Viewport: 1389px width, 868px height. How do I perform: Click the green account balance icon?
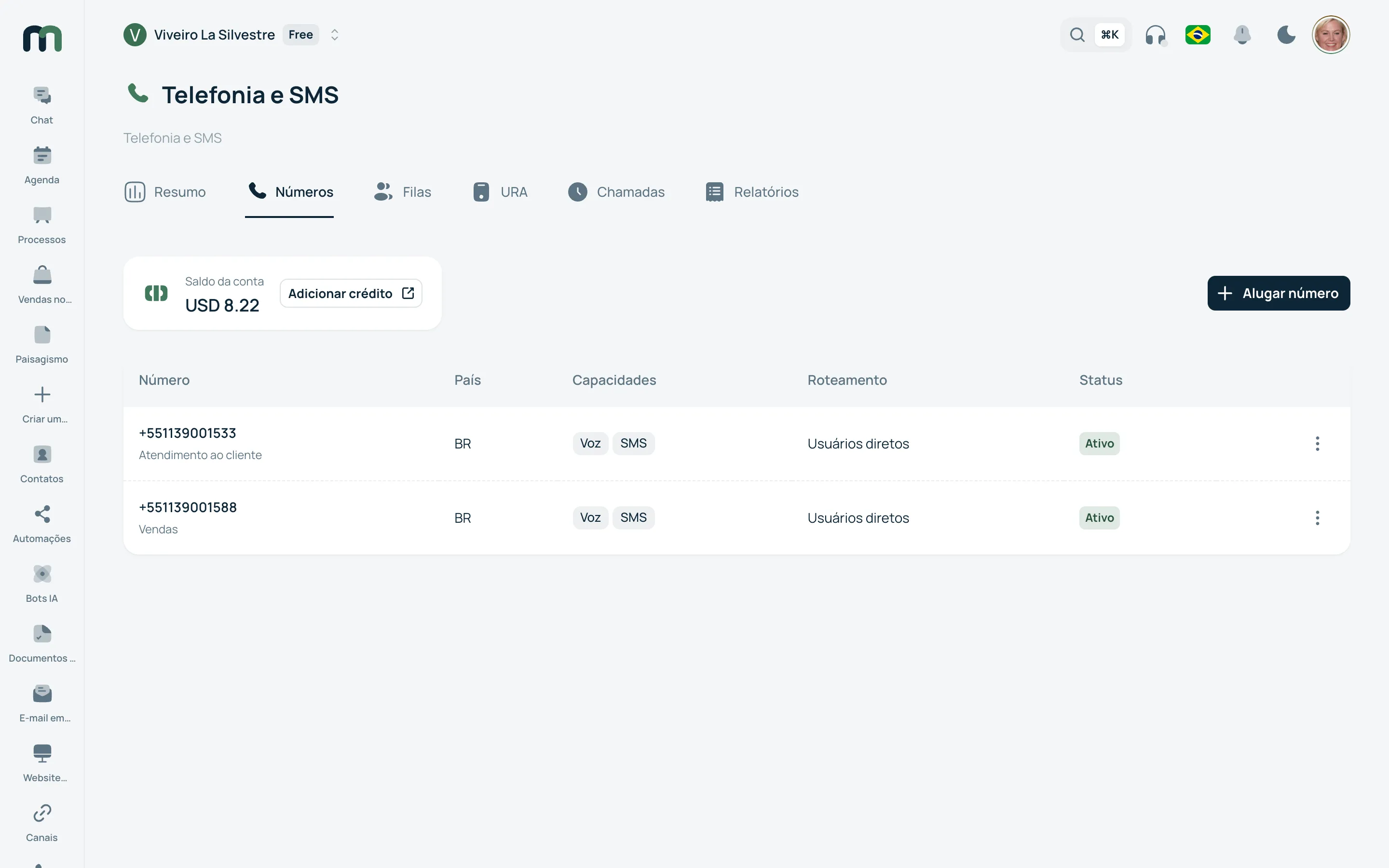click(x=156, y=293)
